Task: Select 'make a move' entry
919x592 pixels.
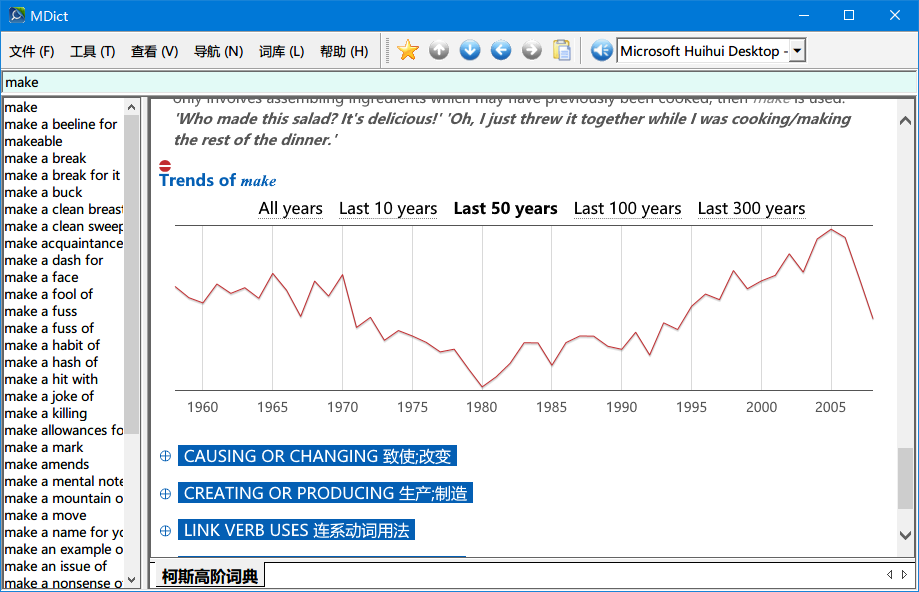Action: 46,515
